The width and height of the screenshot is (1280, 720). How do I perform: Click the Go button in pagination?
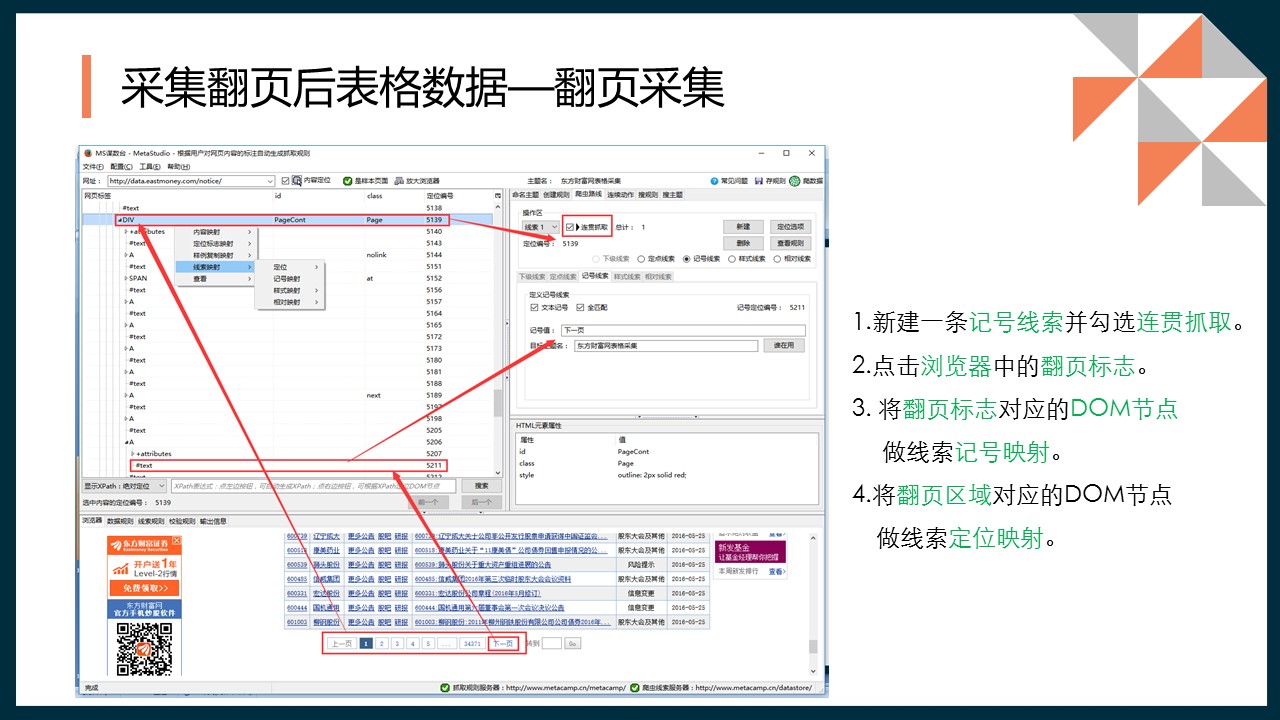pyautogui.click(x=573, y=644)
